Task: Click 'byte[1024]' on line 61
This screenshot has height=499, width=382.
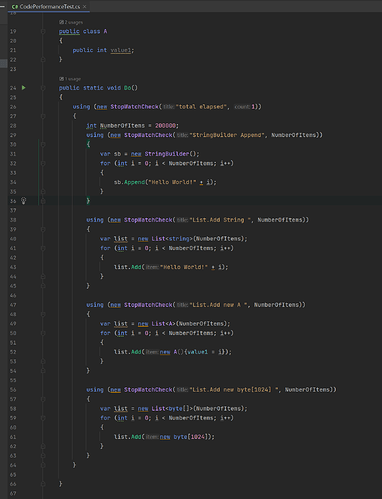Action: 190,437
